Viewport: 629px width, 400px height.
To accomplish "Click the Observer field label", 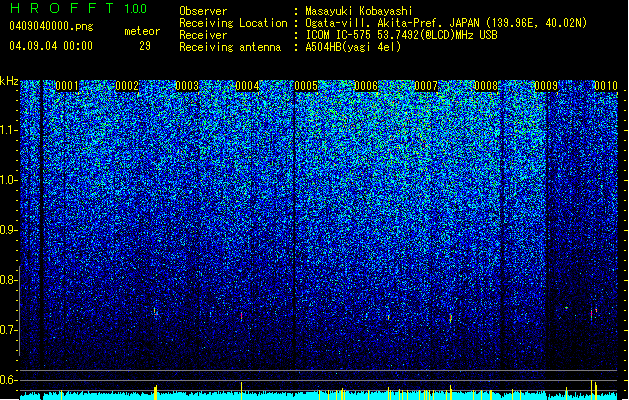I will [203, 11].
